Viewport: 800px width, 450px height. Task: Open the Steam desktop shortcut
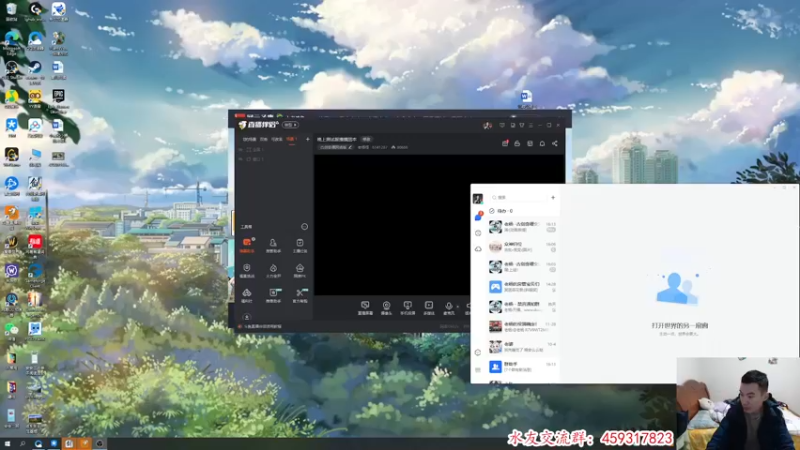pyautogui.click(x=35, y=72)
